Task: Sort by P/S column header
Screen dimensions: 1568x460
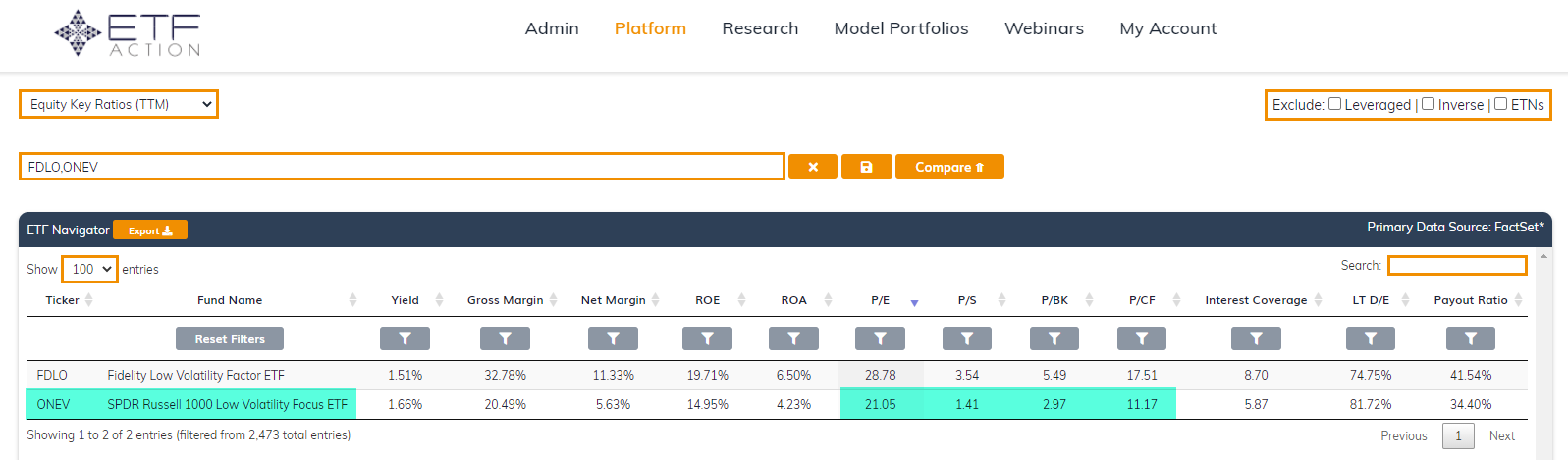Action: [x=967, y=300]
